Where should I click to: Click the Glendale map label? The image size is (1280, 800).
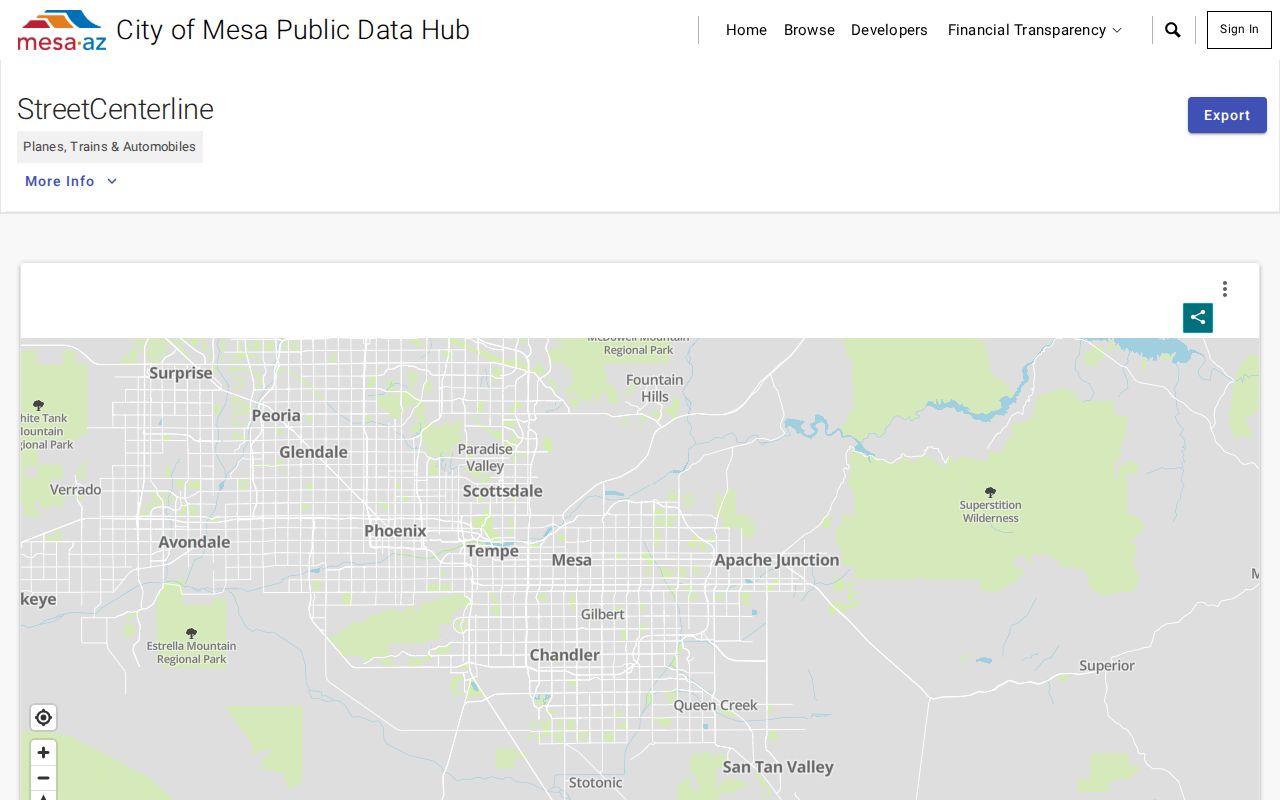(x=314, y=452)
